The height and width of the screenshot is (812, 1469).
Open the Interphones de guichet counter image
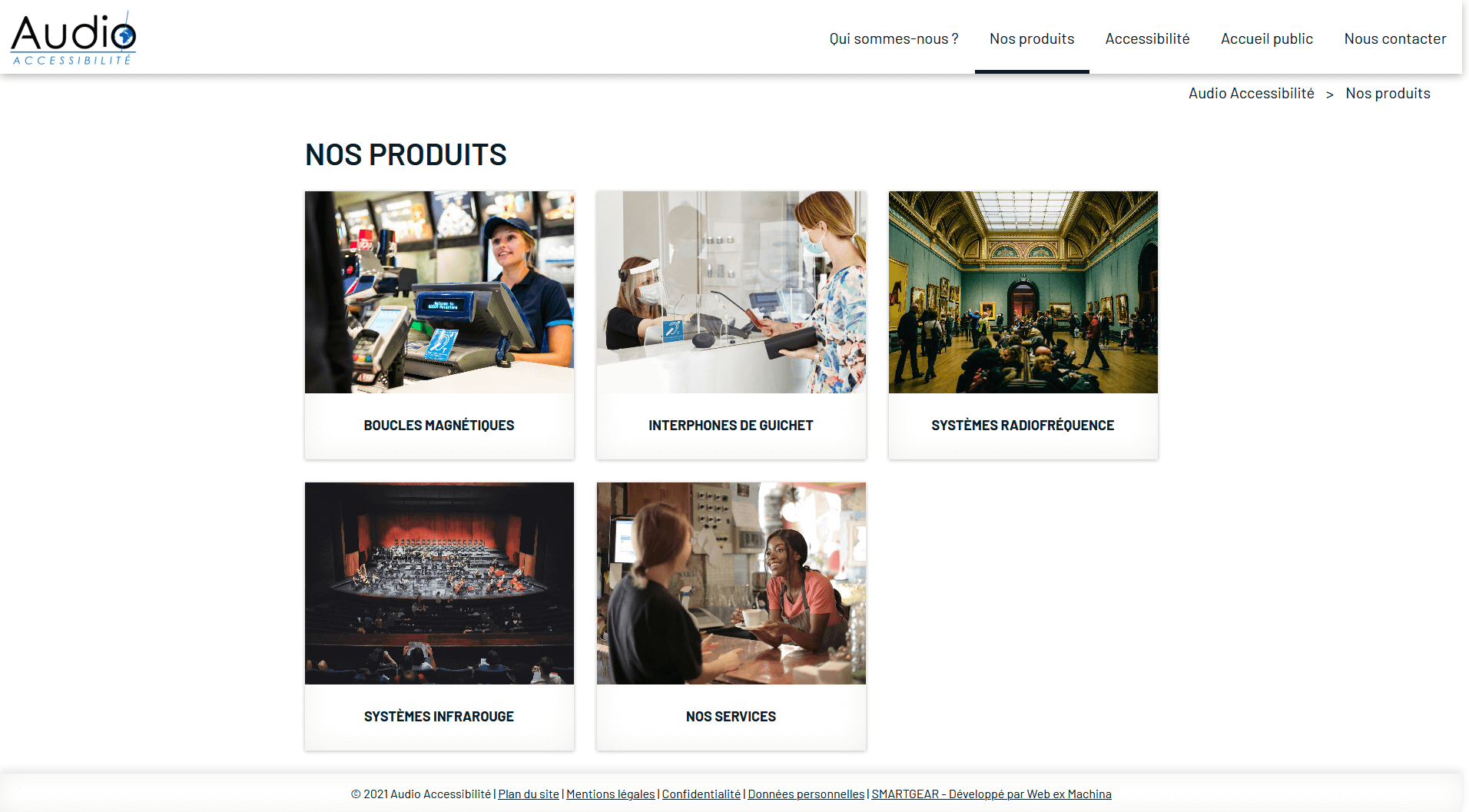(x=731, y=292)
